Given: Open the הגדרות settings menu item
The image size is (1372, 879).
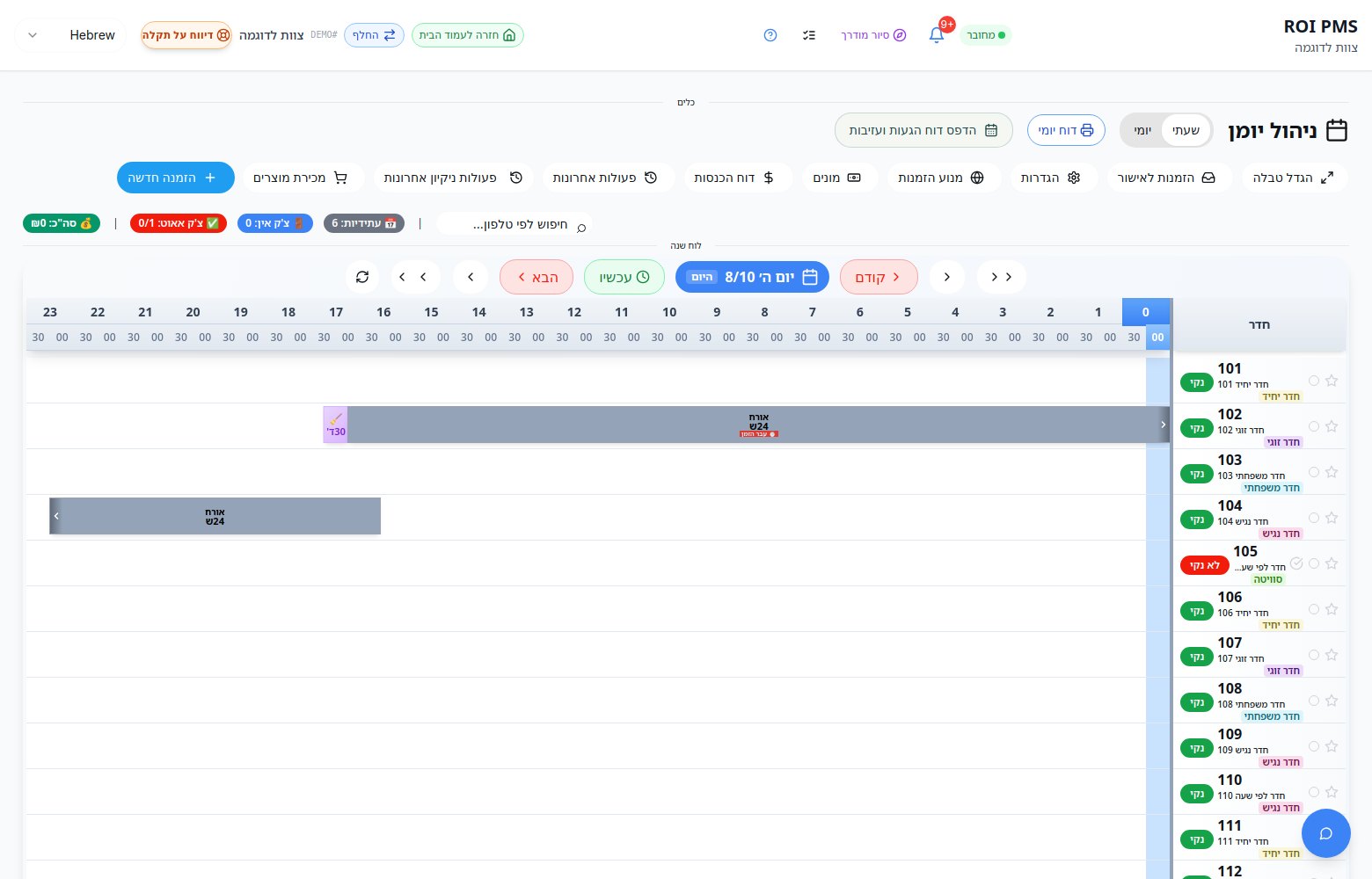Looking at the screenshot, I should pos(1050,178).
